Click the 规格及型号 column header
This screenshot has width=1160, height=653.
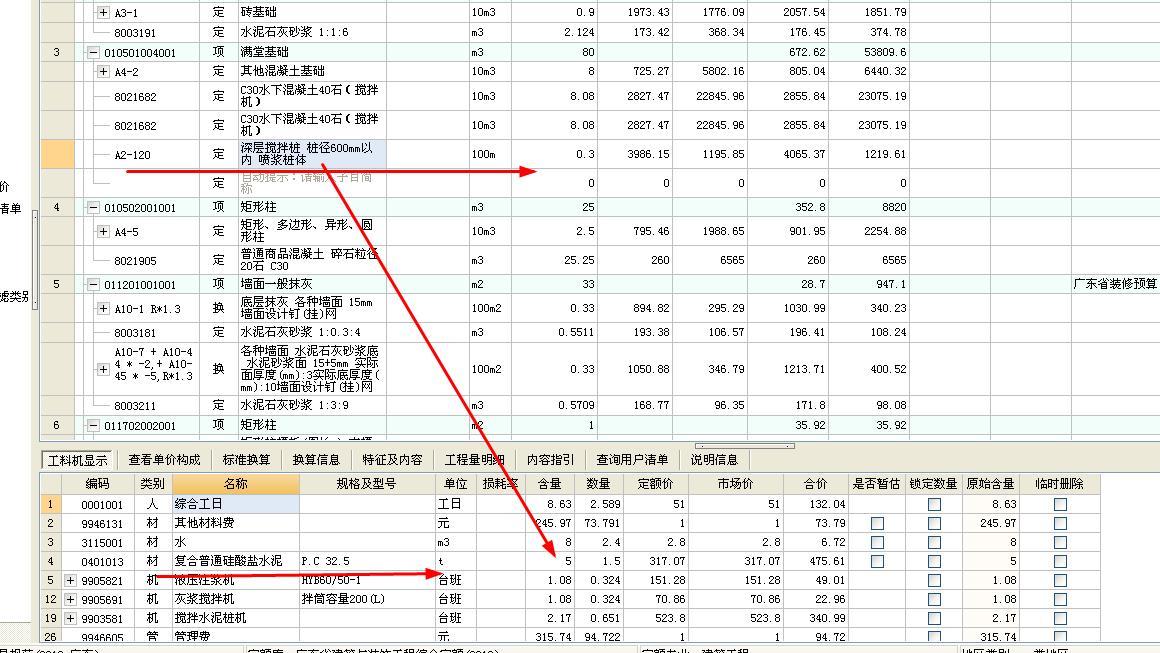click(x=367, y=484)
